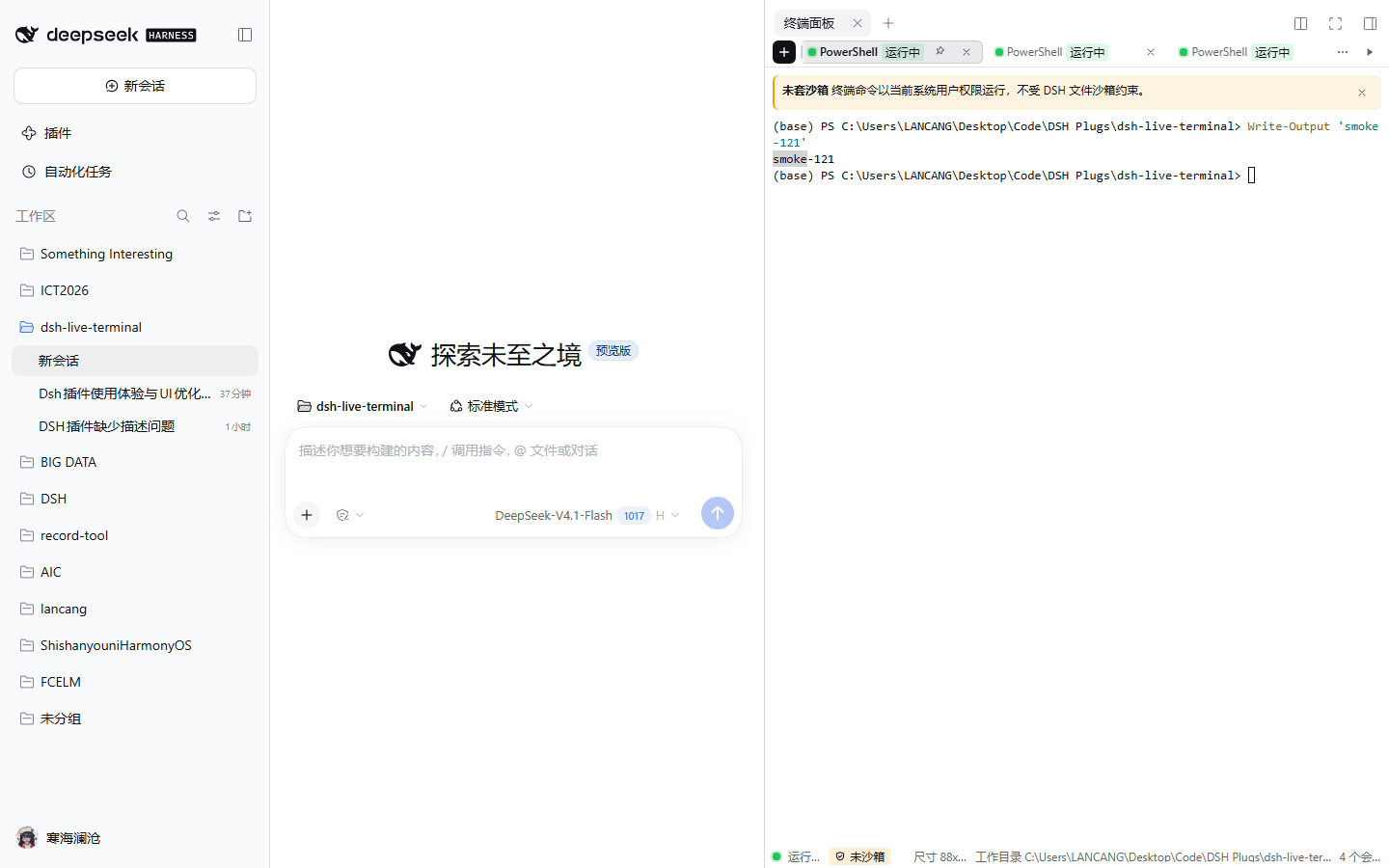The height and width of the screenshot is (868, 1389).
Task: Expand the record-tool workspace
Action: coord(135,535)
